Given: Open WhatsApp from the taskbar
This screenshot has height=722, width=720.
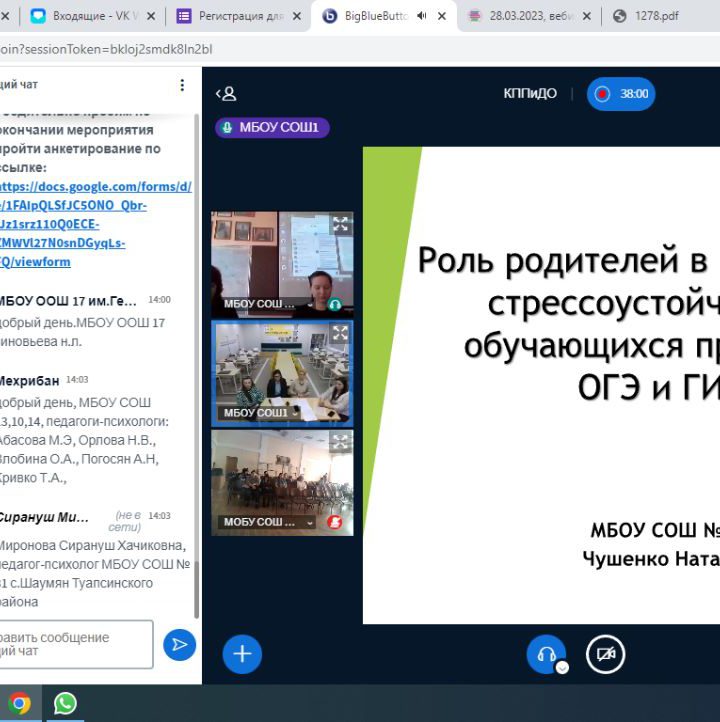Looking at the screenshot, I should coord(65,703).
